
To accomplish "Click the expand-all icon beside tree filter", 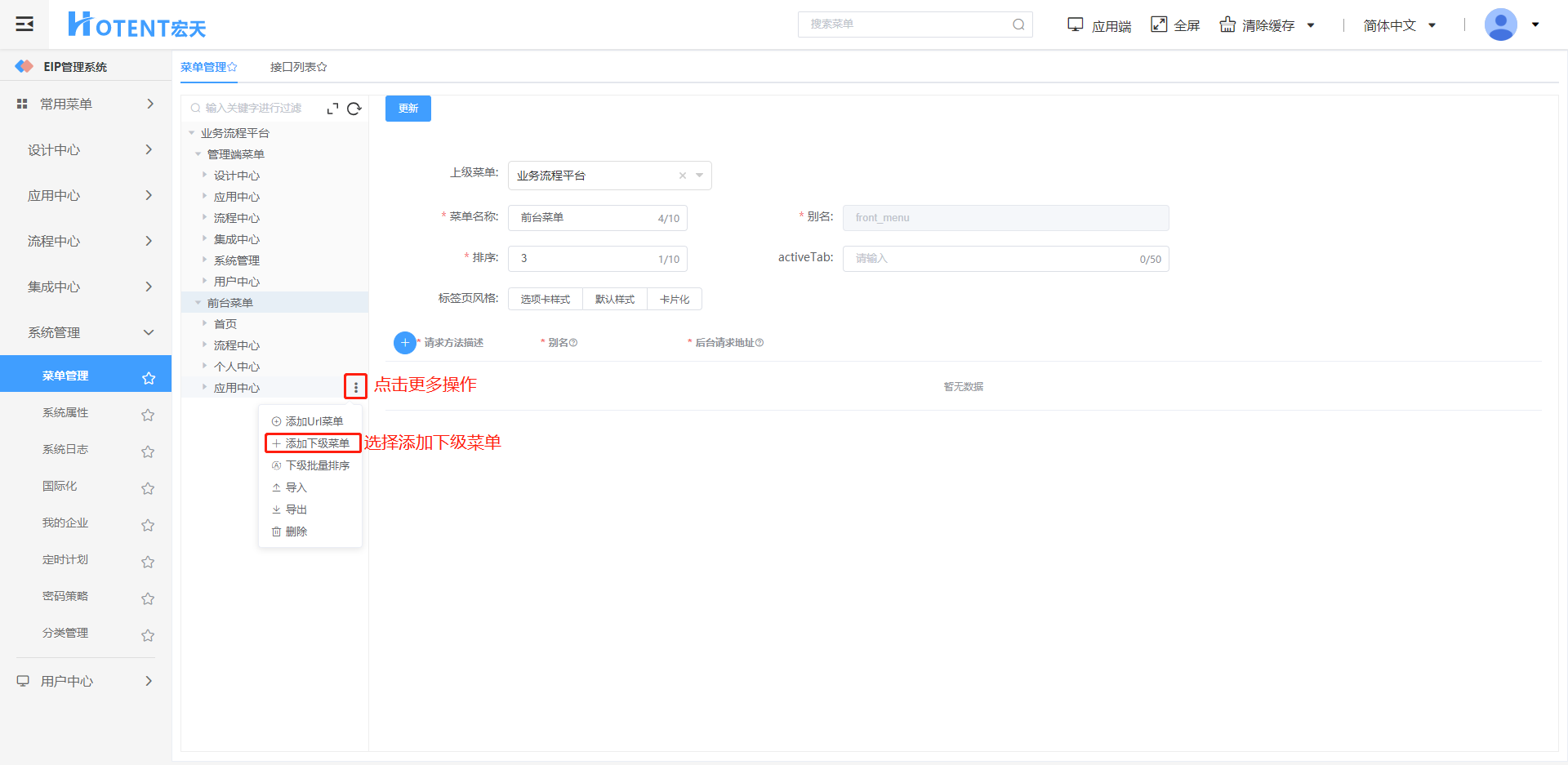I will point(332,109).
